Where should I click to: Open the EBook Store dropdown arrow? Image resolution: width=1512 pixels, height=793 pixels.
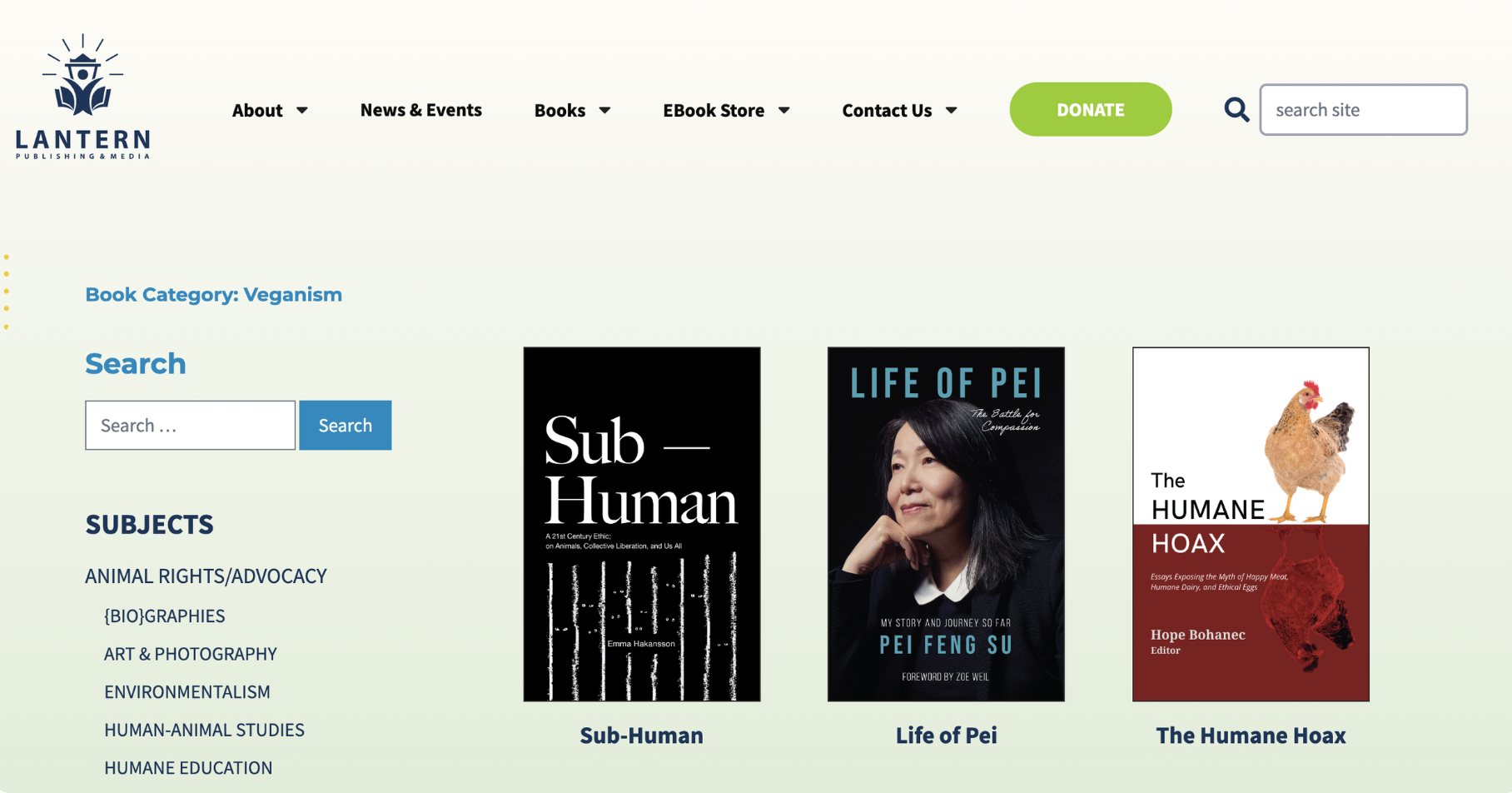coord(784,110)
